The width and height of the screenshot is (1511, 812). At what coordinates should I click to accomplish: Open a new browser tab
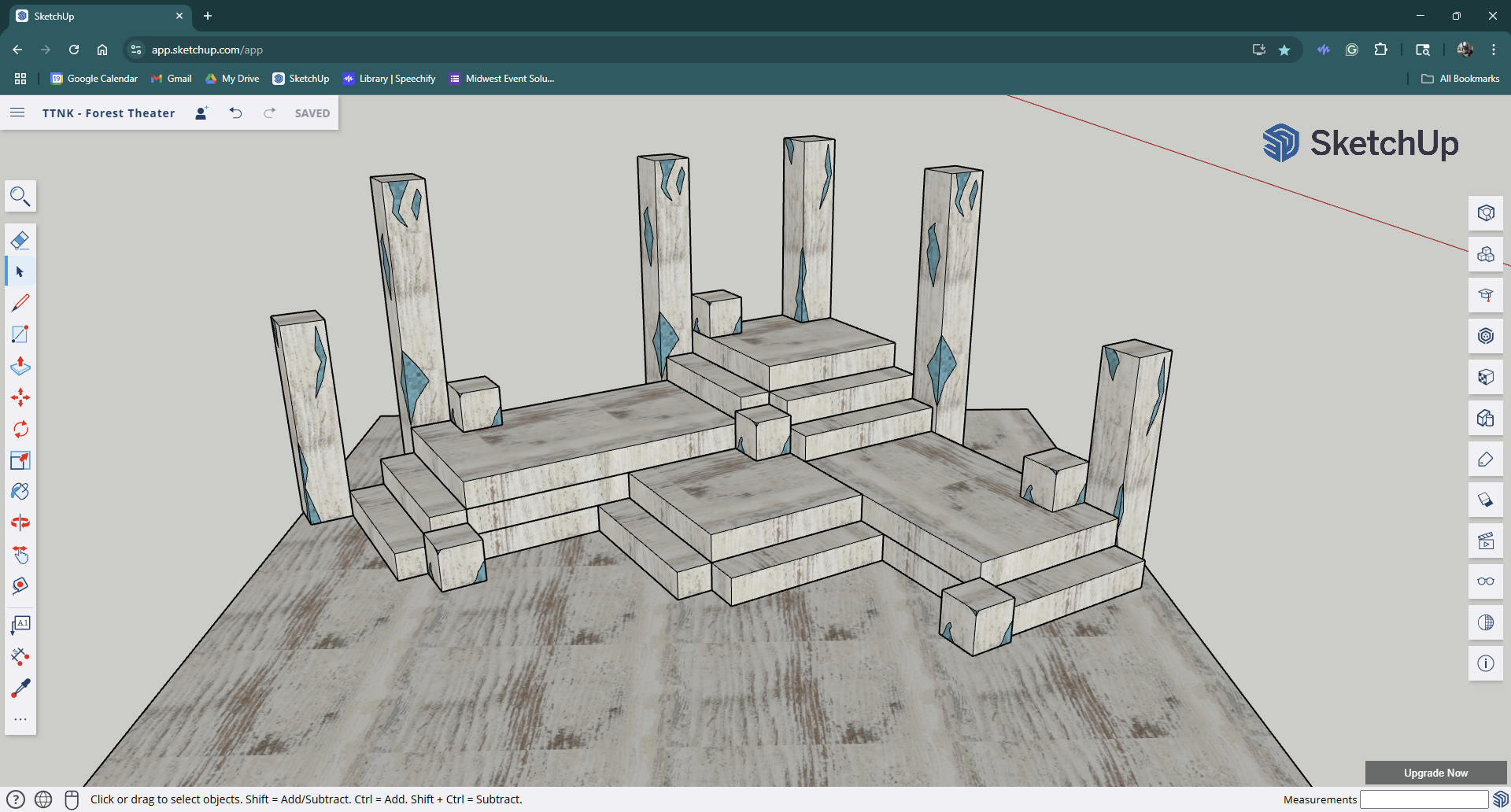point(208,16)
